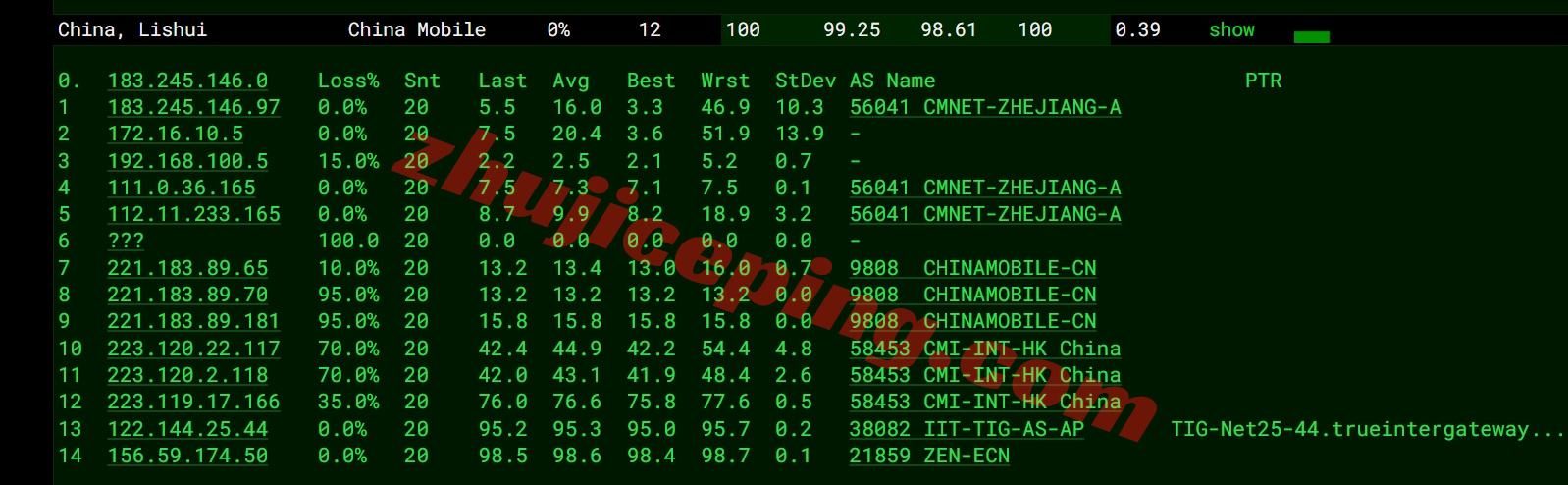Click the small green bar beside show
The image size is (1568, 485).
[x=1311, y=37]
